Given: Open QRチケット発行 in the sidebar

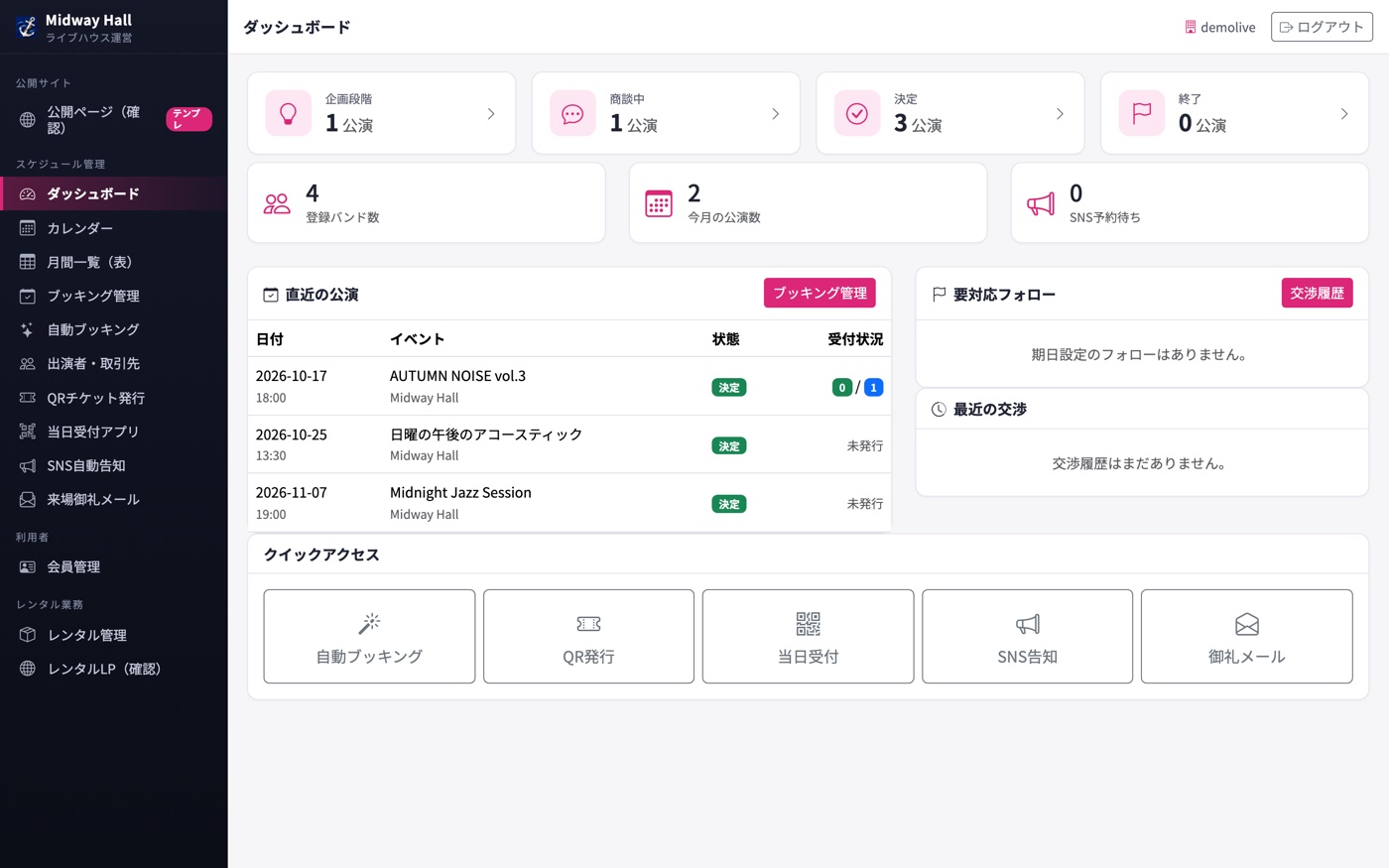Looking at the screenshot, I should (114, 398).
